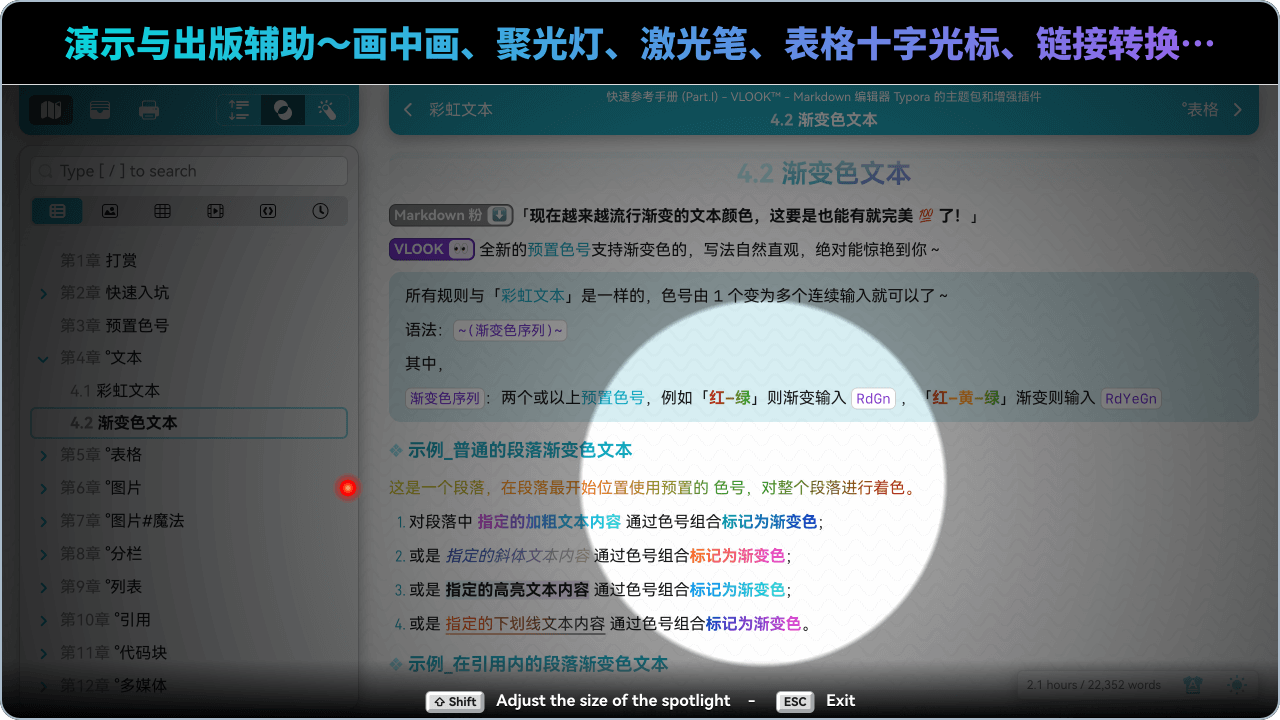Switch to the code blocks tab

coord(267,211)
